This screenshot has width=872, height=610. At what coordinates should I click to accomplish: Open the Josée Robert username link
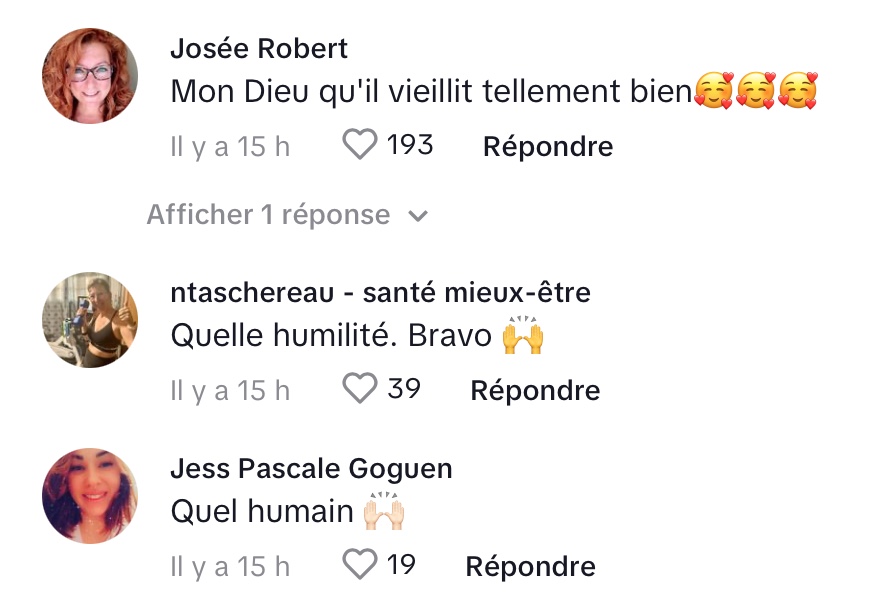pyautogui.click(x=259, y=49)
